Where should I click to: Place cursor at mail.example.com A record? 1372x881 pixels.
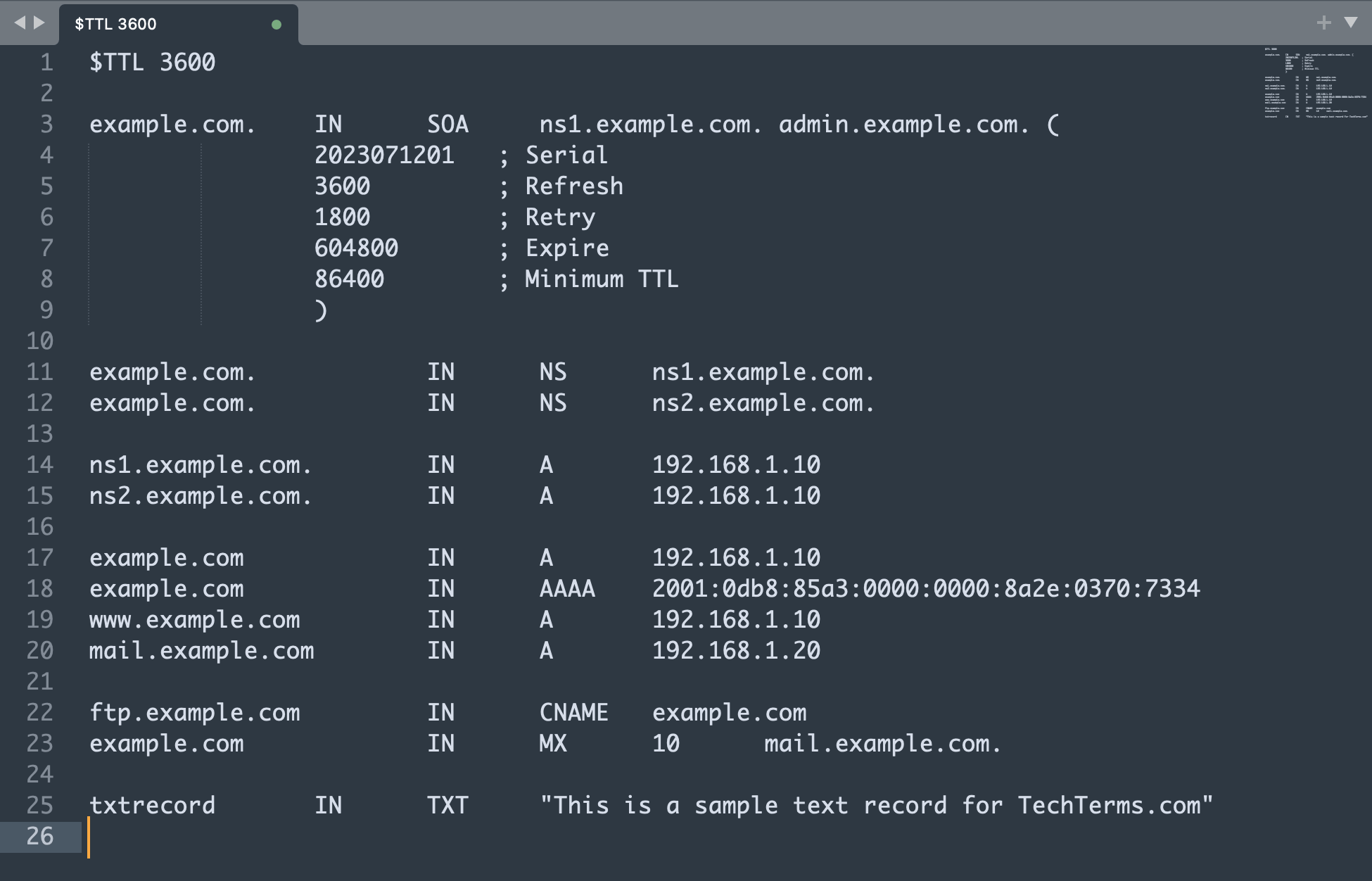click(201, 650)
